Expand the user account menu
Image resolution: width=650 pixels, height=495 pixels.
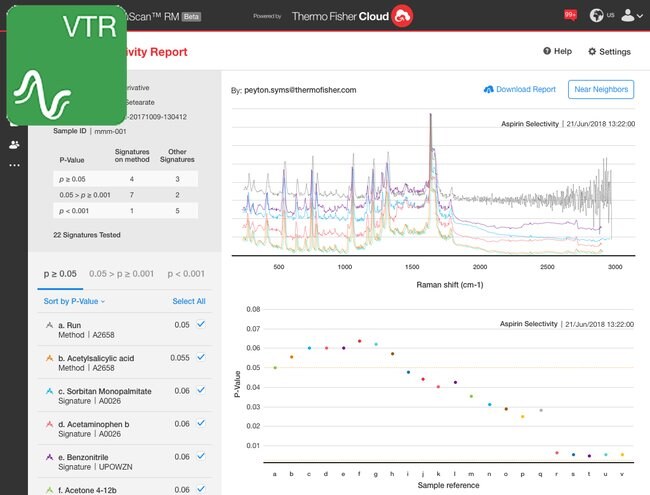tap(631, 16)
